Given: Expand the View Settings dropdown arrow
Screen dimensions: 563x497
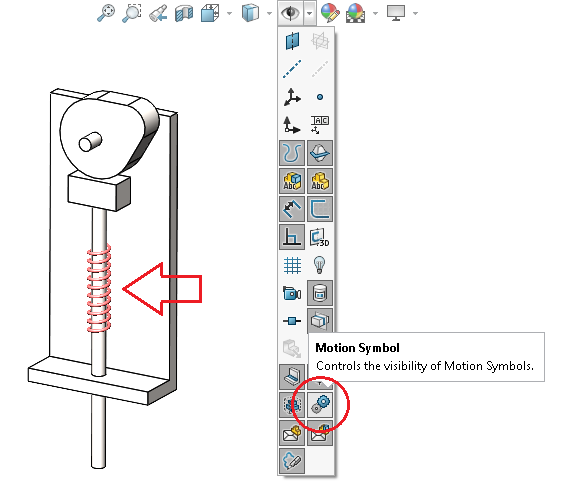Looking at the screenshot, I should click(416, 14).
